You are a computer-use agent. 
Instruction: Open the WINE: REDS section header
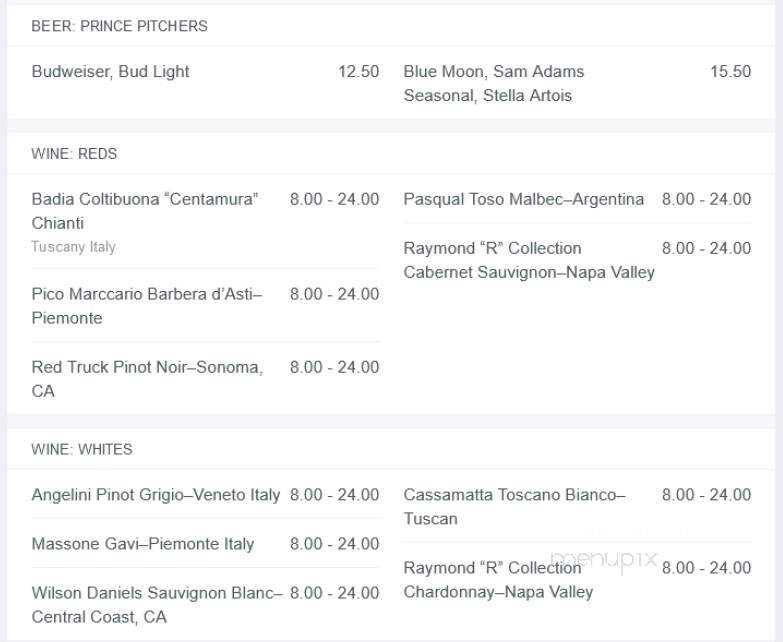[74, 154]
